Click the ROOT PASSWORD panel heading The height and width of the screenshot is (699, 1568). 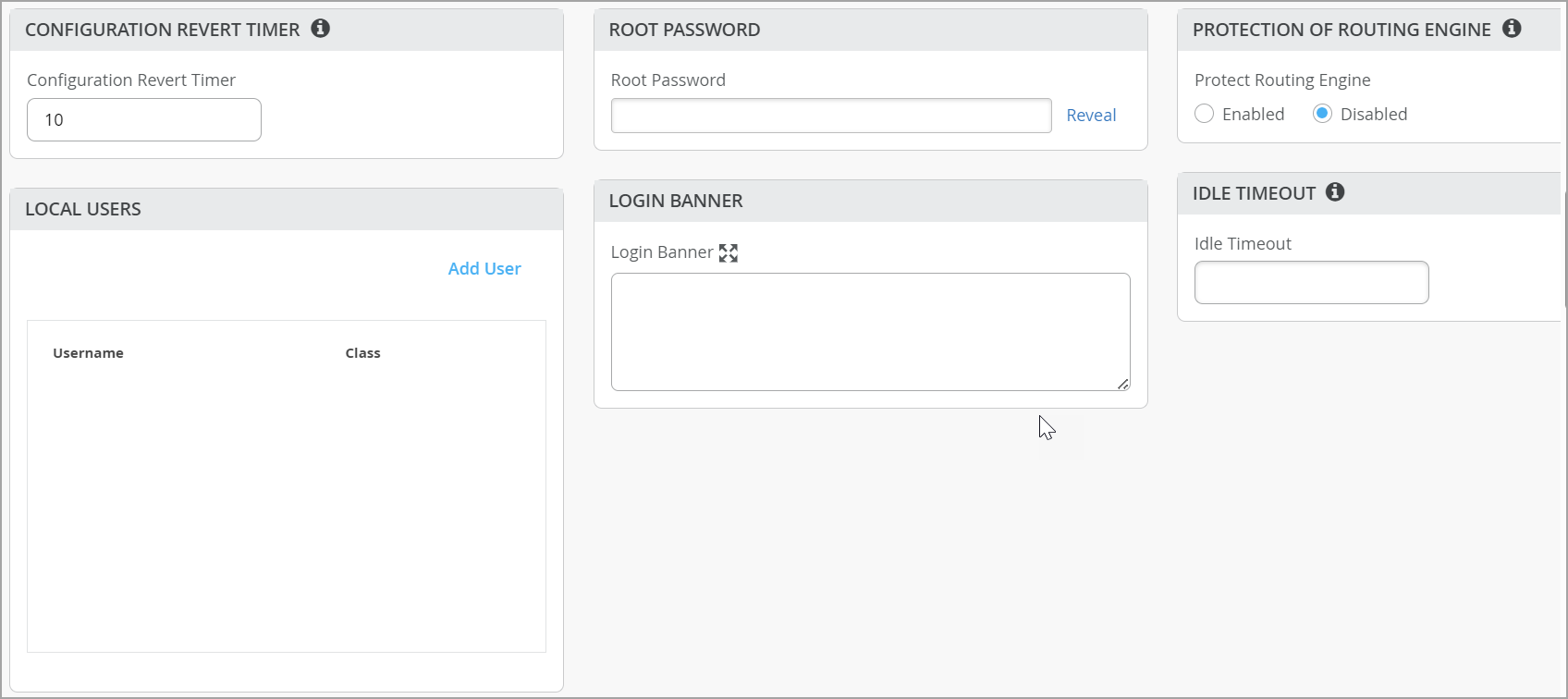click(x=684, y=31)
